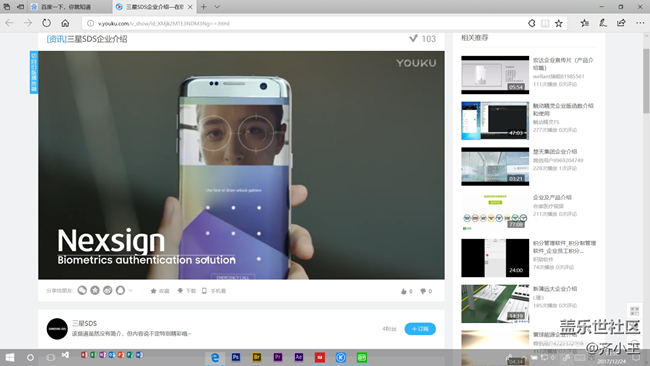Image resolution: width=650 pixels, height=366 pixels.
Task: Open the favorites hub icon
Action: 585,23
